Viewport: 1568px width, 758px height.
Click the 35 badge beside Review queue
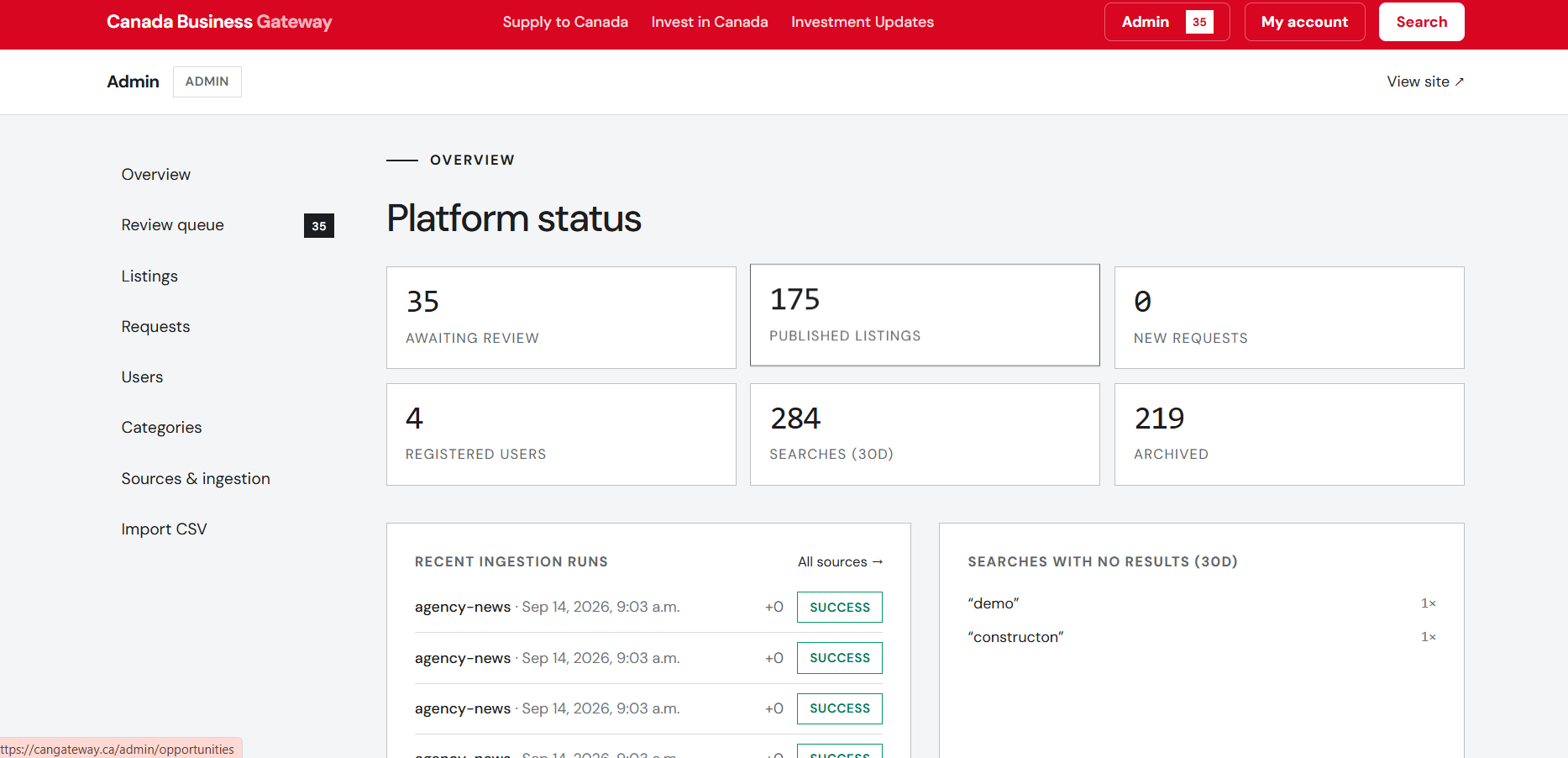click(319, 225)
